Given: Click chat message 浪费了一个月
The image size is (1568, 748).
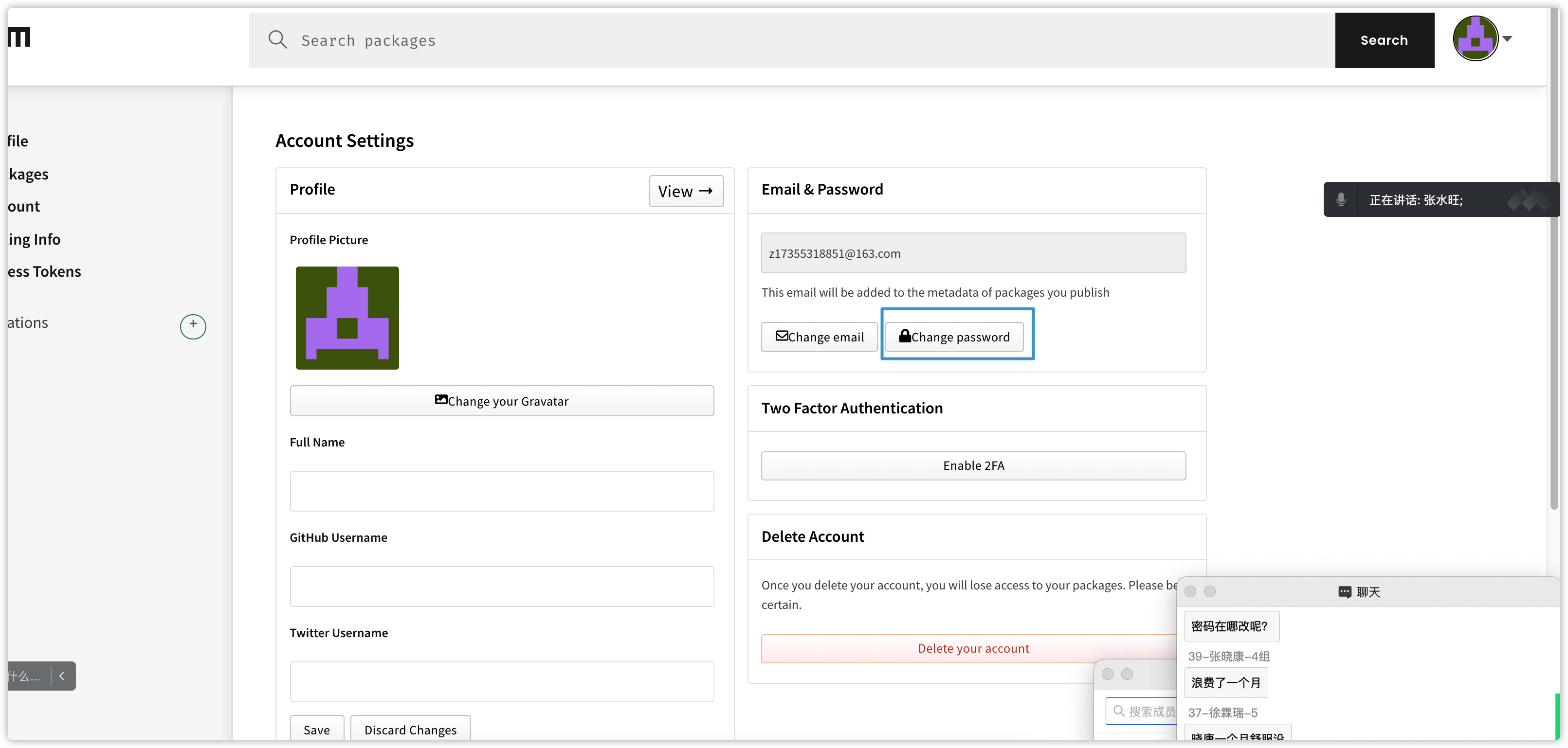Looking at the screenshot, I should 1226,682.
